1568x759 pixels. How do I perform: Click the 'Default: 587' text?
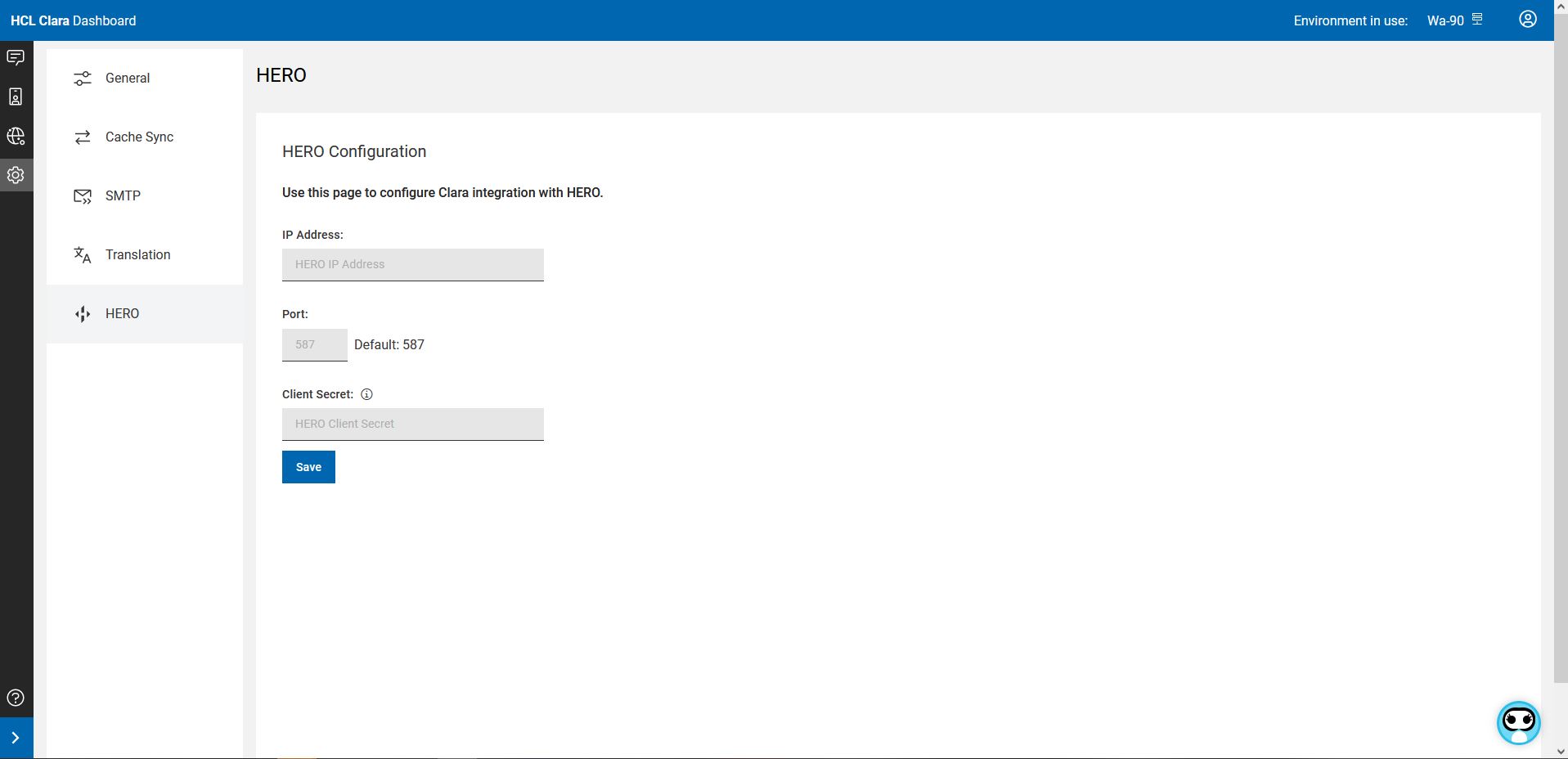click(x=389, y=345)
